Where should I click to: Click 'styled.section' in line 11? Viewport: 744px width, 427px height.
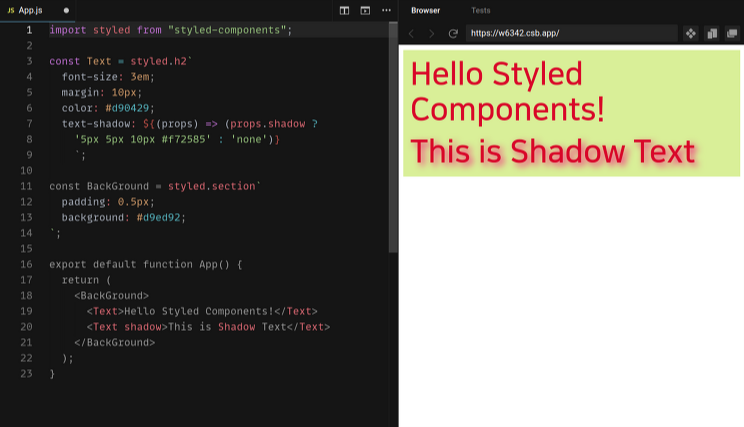click(212, 186)
